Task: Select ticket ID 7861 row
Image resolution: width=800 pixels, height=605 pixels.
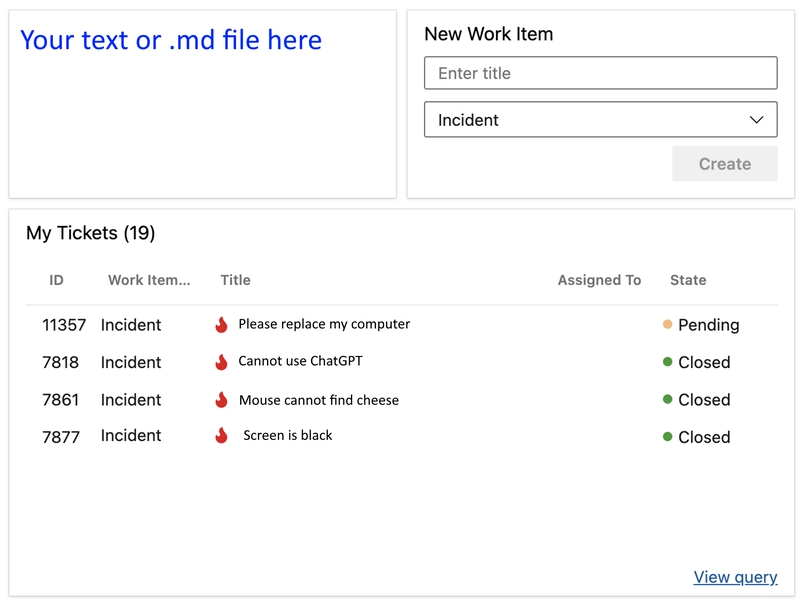Action: coord(60,400)
